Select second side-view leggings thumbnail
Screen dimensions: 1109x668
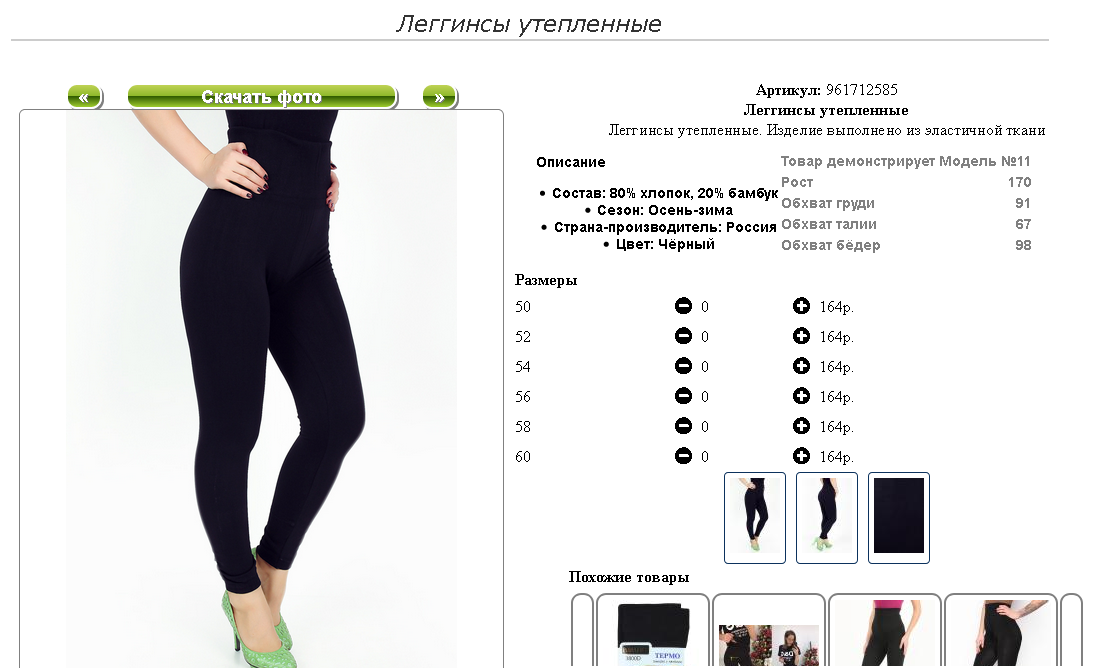(827, 518)
